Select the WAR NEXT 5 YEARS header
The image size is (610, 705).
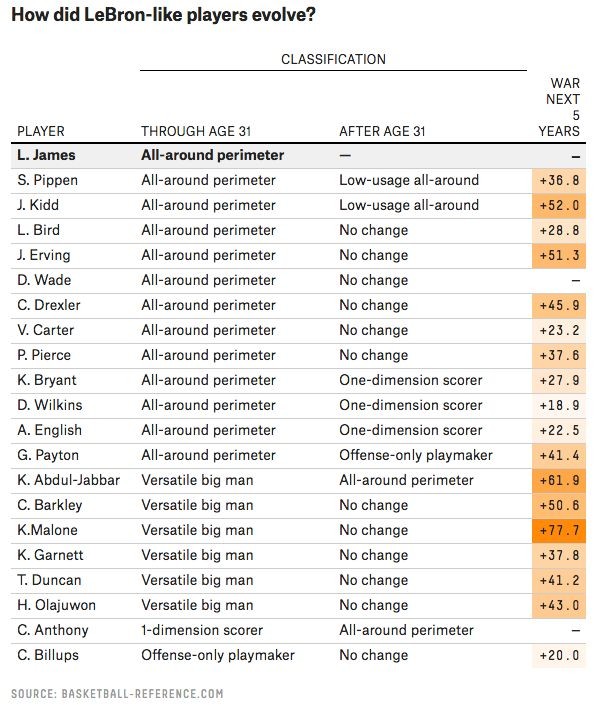coord(563,107)
